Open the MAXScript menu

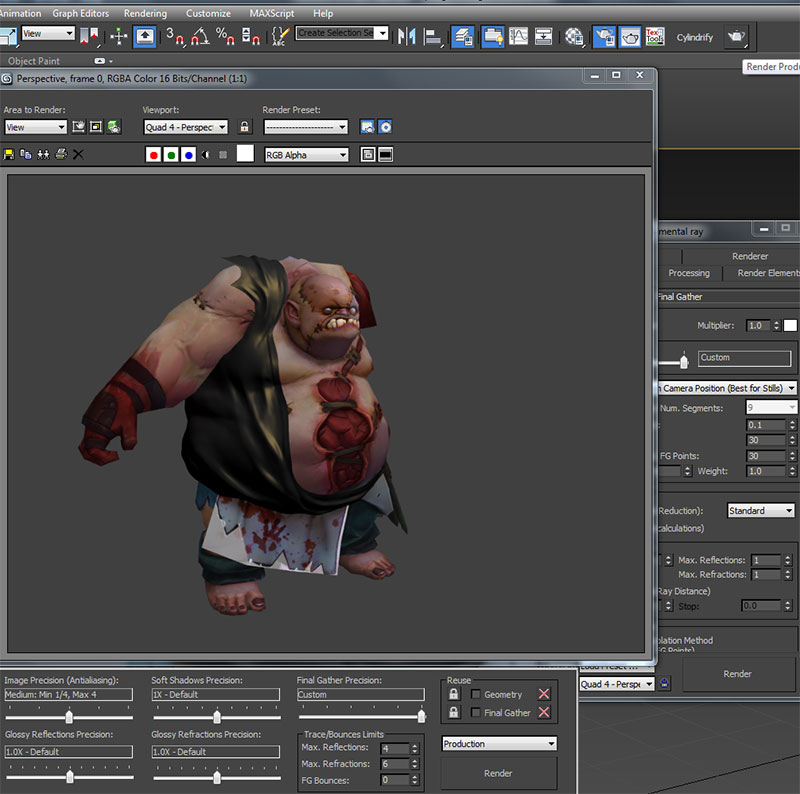point(273,14)
